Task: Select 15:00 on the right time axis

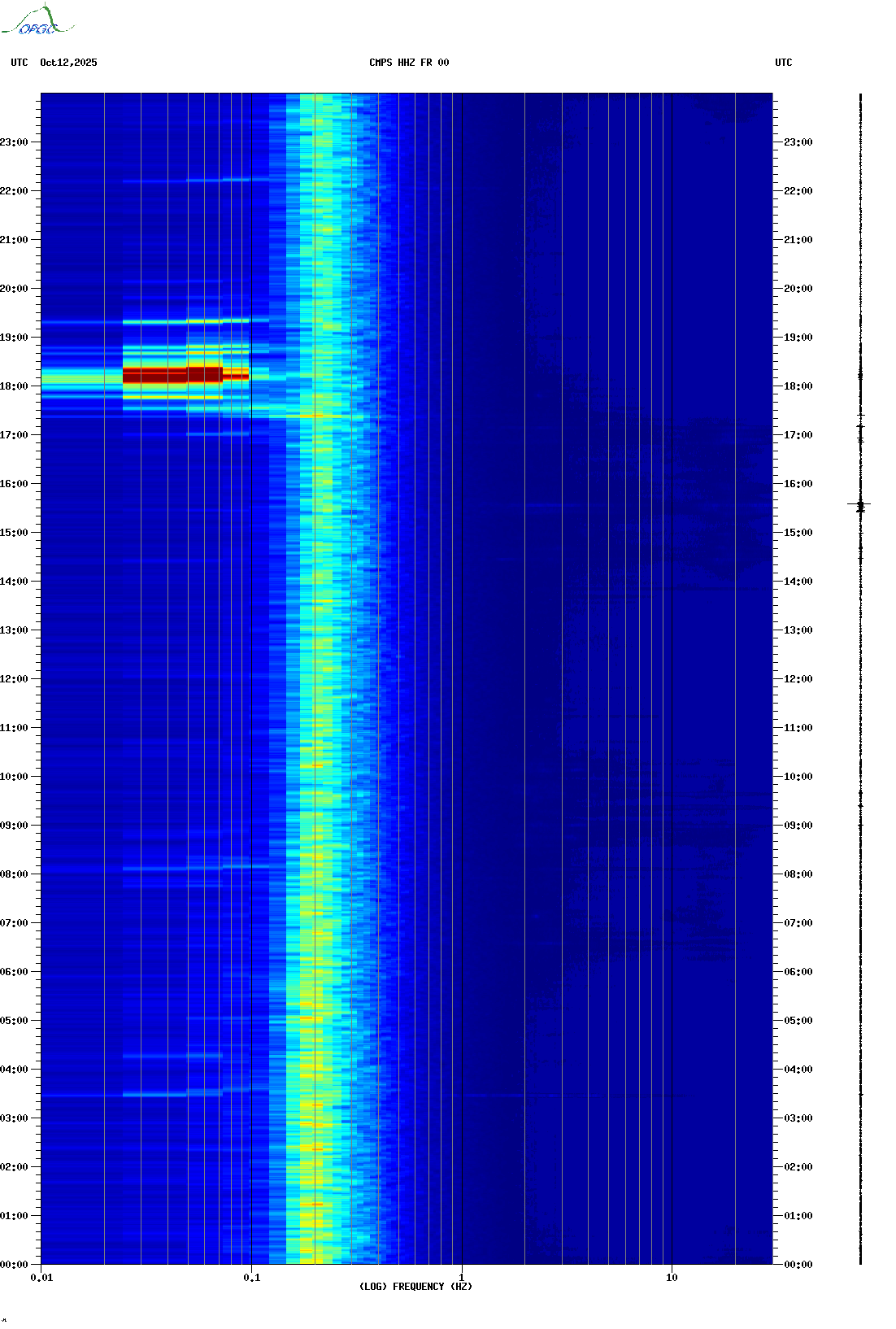Action: [798, 533]
